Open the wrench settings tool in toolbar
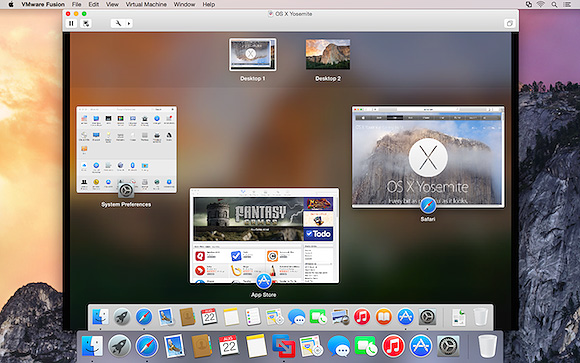This screenshot has width=580, height=363. pyautogui.click(x=118, y=23)
